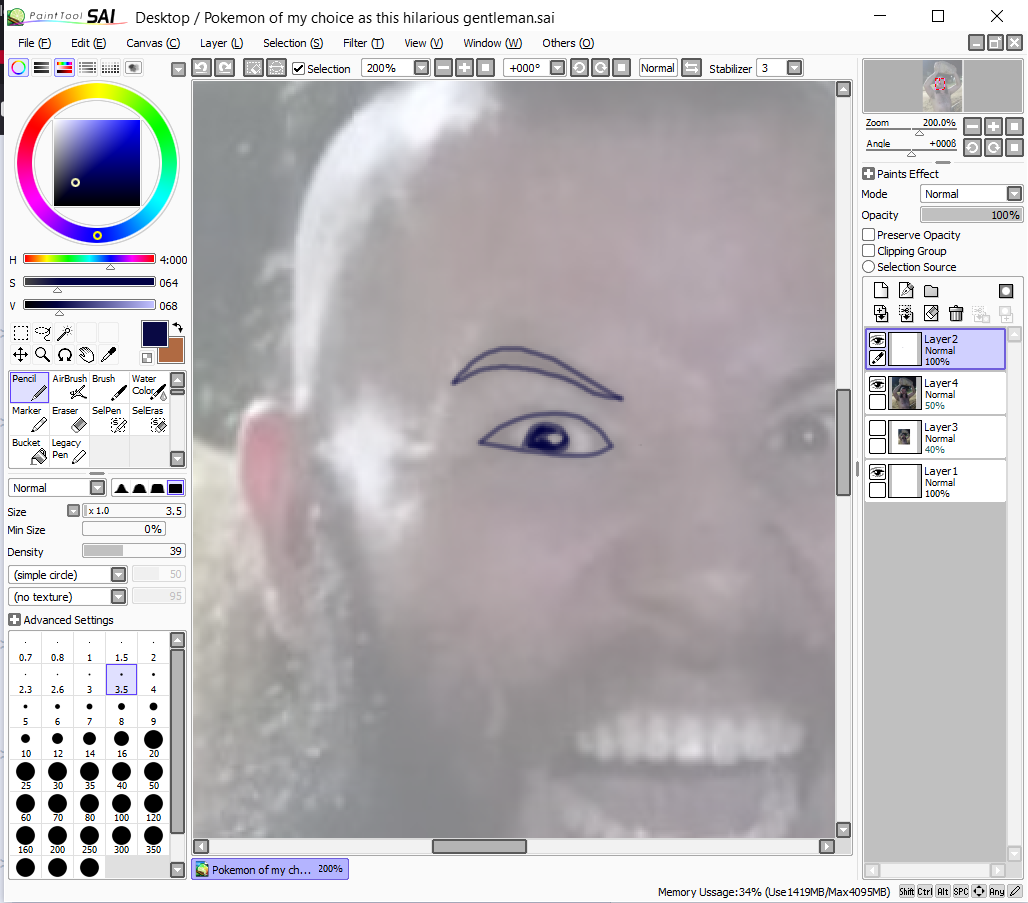
Task: Adjust the Hue slider
Action: coord(89,259)
